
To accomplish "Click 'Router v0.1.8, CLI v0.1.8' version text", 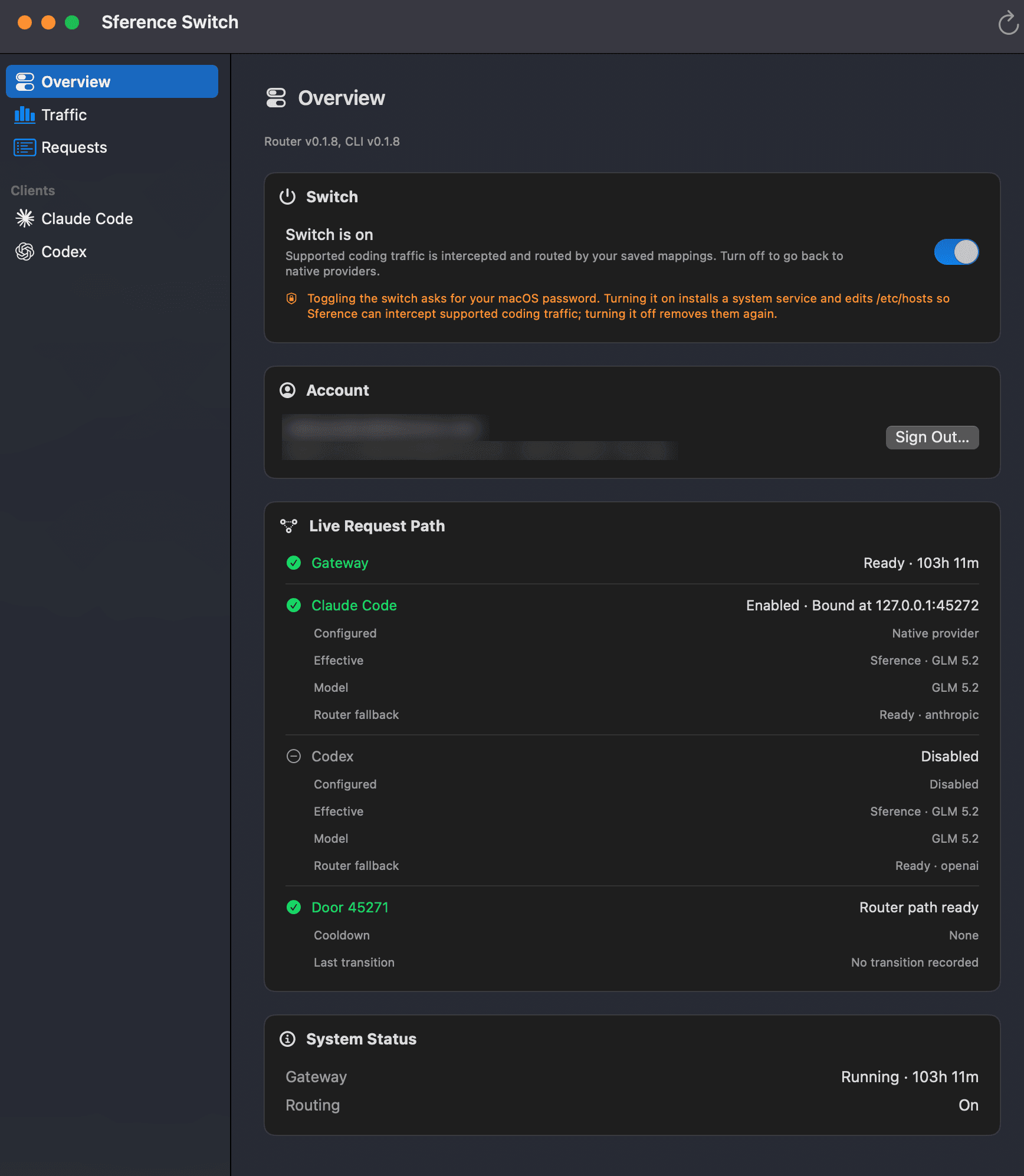I will pos(332,142).
